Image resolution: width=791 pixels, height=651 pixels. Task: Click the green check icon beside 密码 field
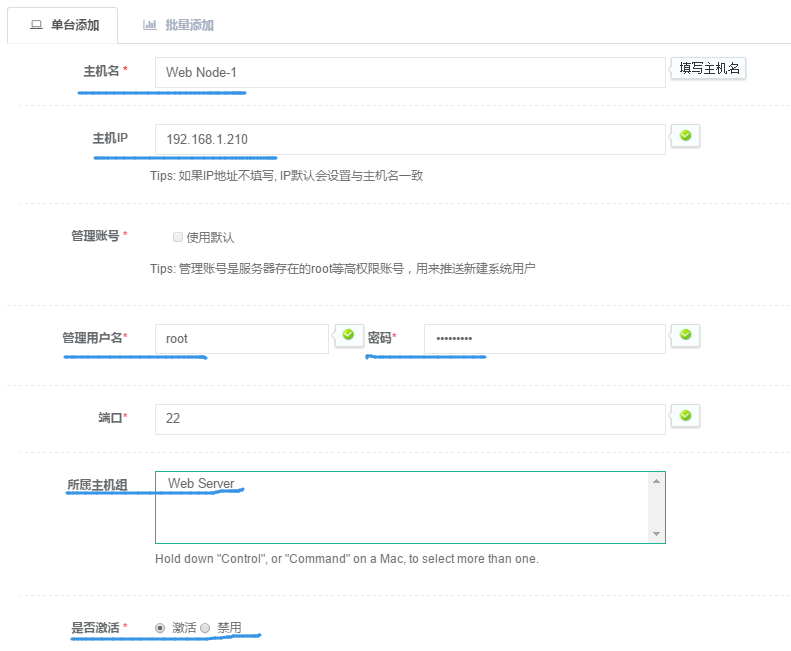[x=685, y=335]
